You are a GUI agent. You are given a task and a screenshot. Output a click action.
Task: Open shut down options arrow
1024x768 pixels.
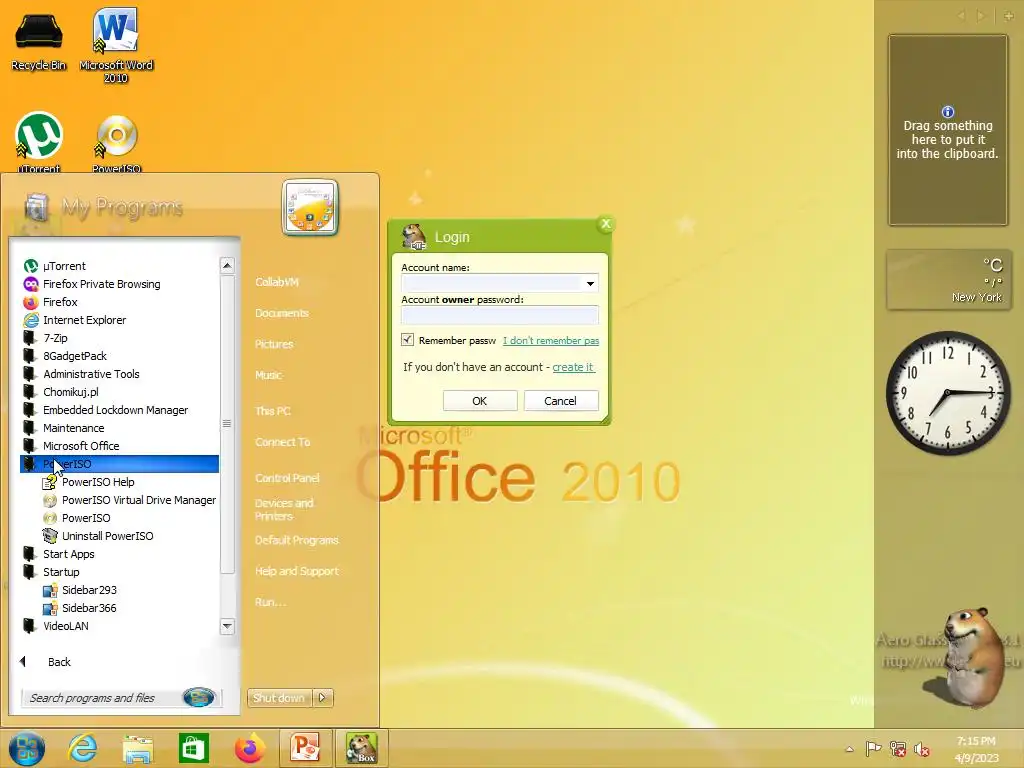tap(323, 698)
